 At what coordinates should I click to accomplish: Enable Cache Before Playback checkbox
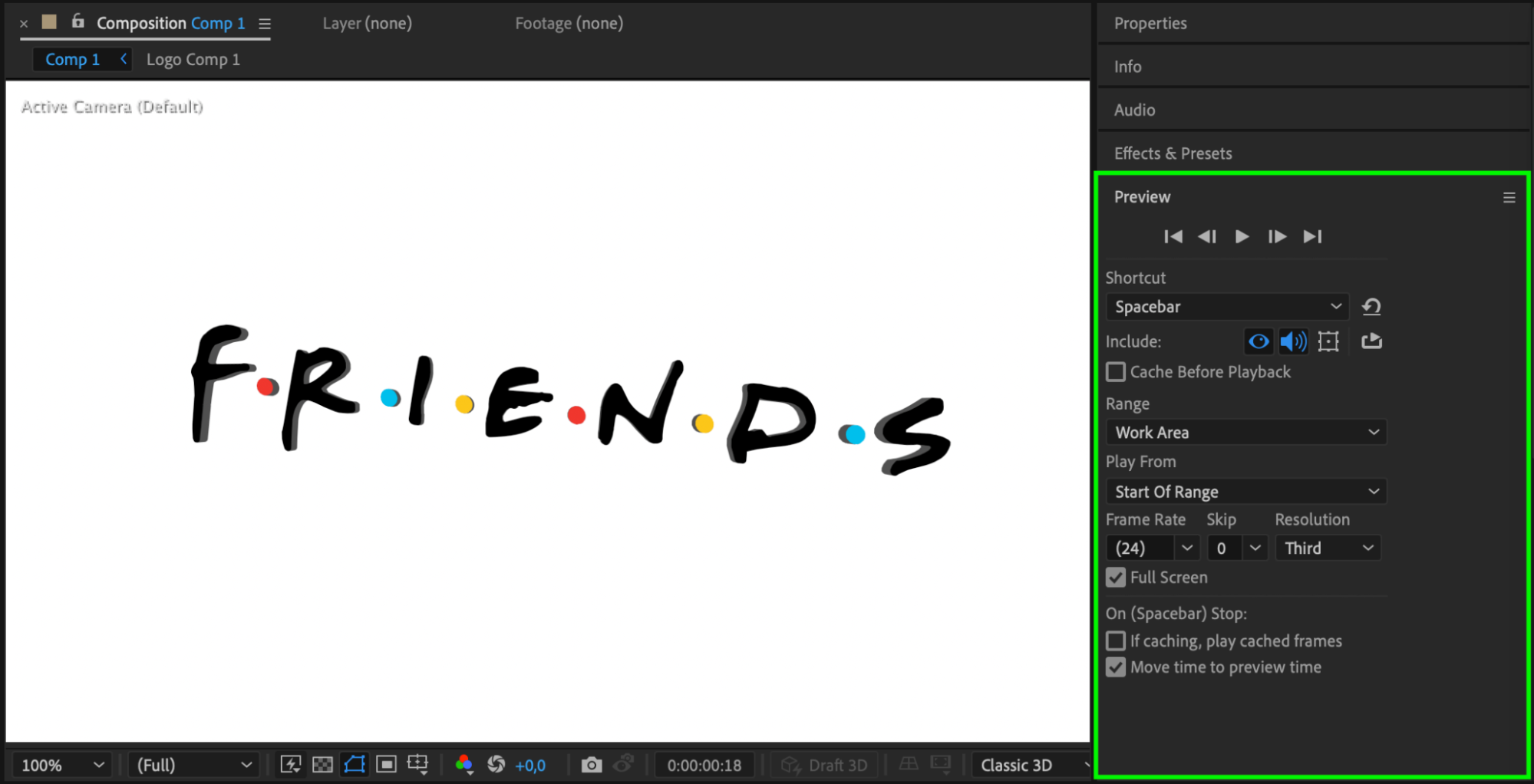click(1116, 372)
